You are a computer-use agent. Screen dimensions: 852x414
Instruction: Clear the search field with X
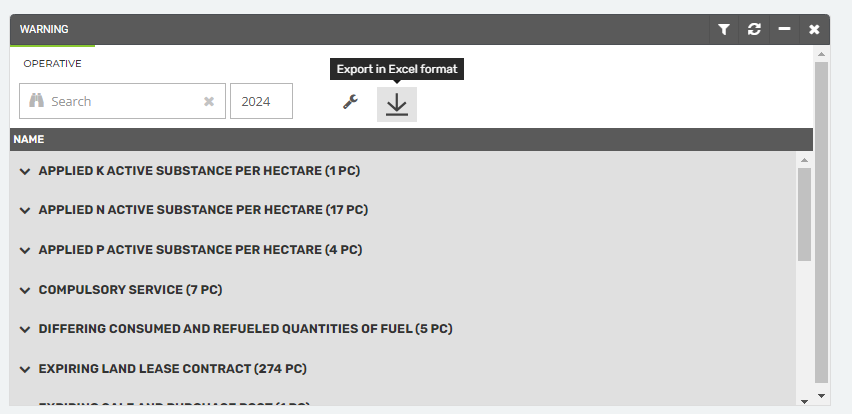[209, 101]
